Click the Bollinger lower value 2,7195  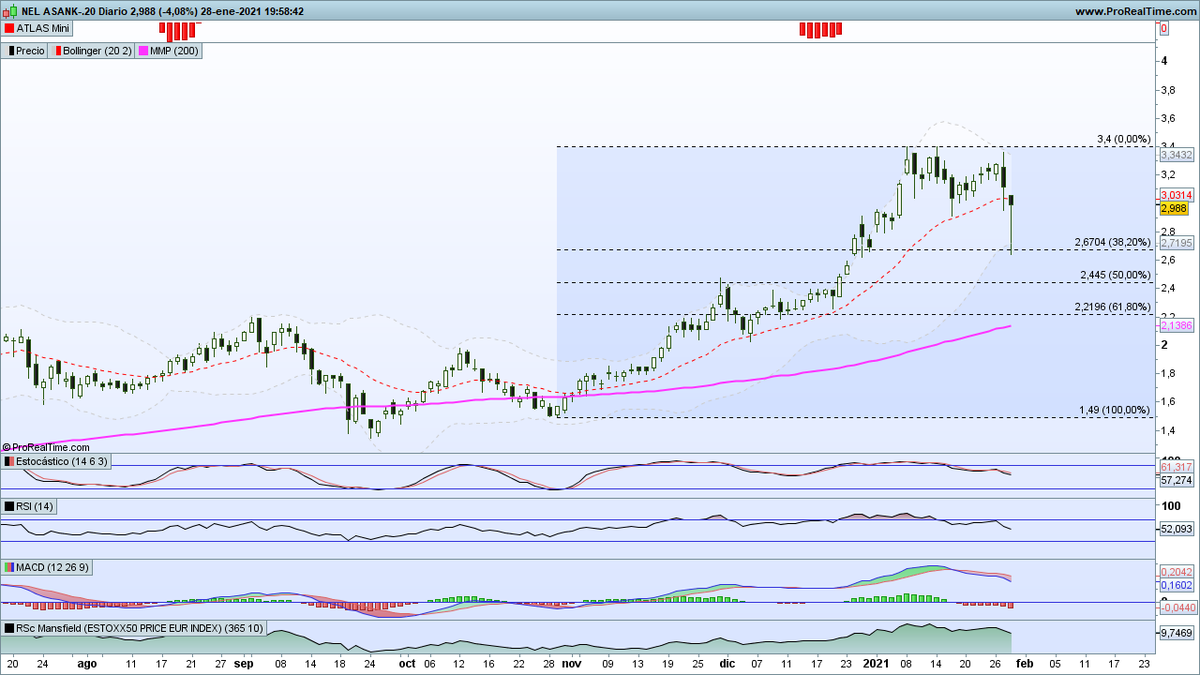tap(1177, 243)
